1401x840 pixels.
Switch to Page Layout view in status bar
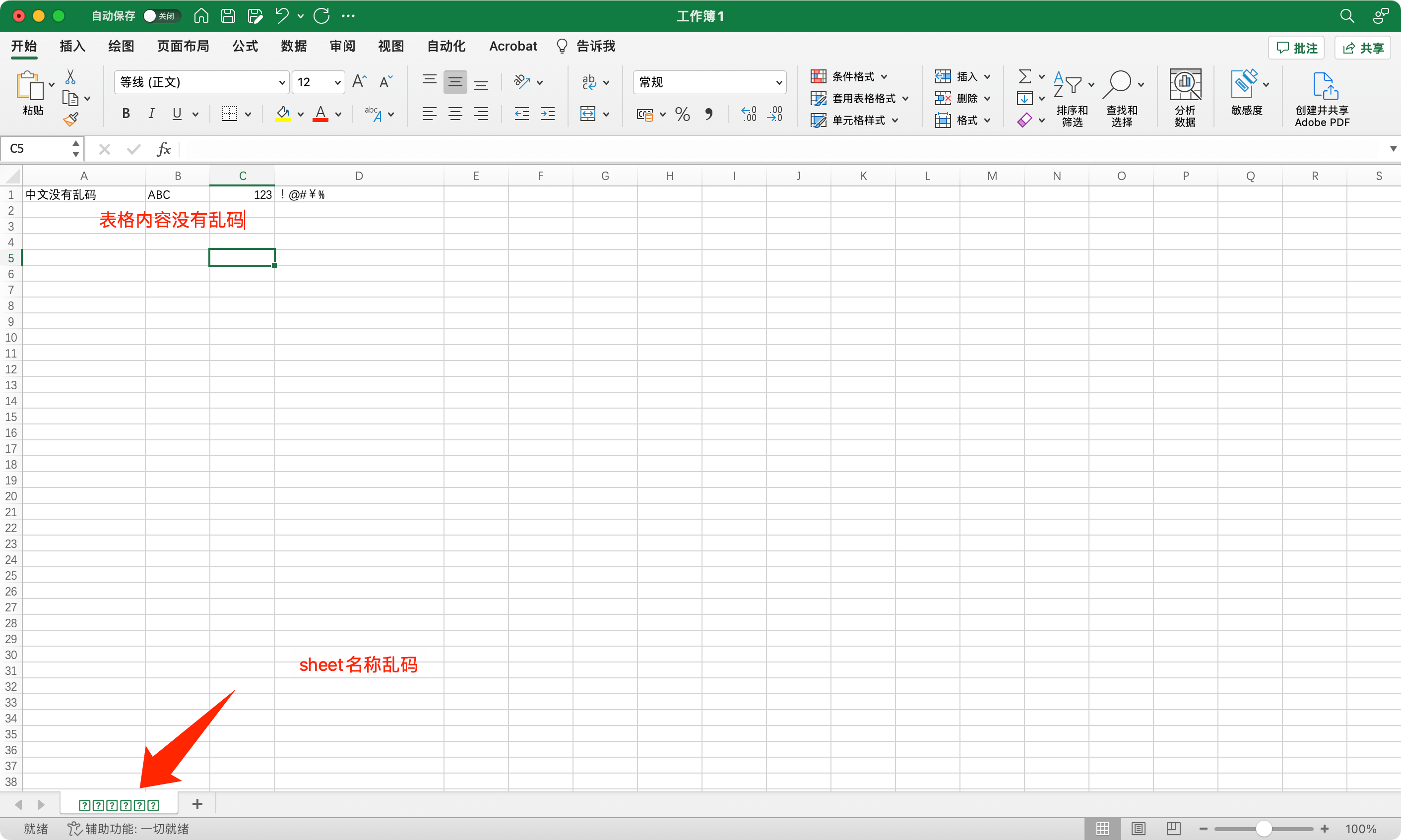(x=1138, y=829)
